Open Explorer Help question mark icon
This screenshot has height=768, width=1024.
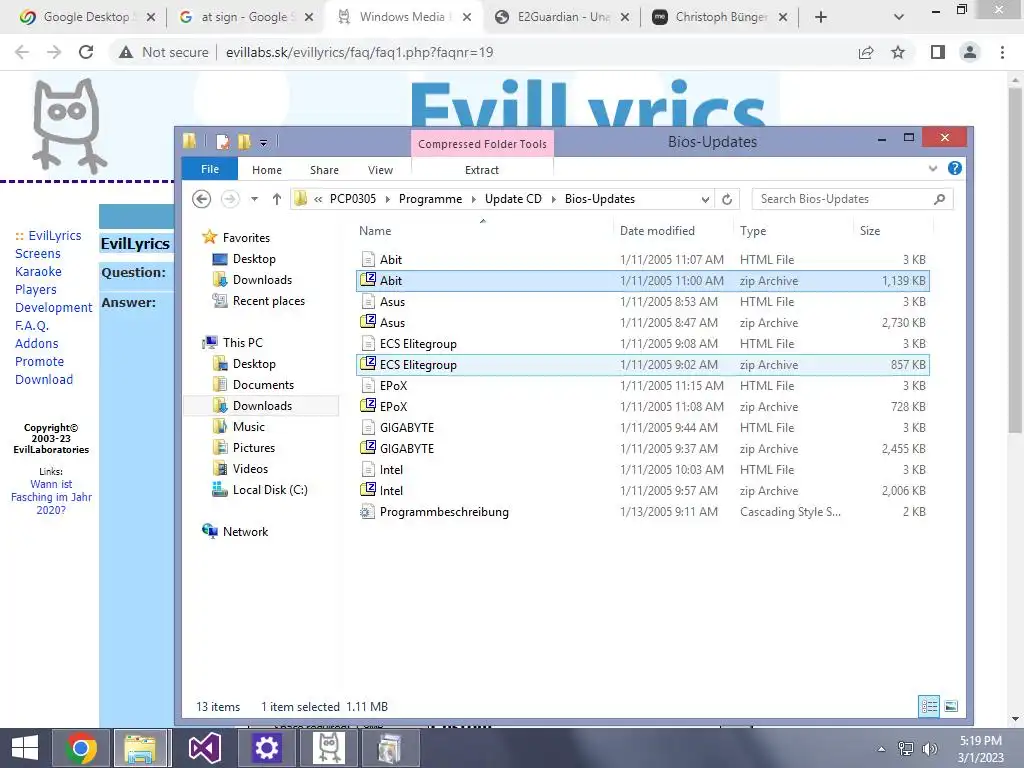(x=955, y=168)
